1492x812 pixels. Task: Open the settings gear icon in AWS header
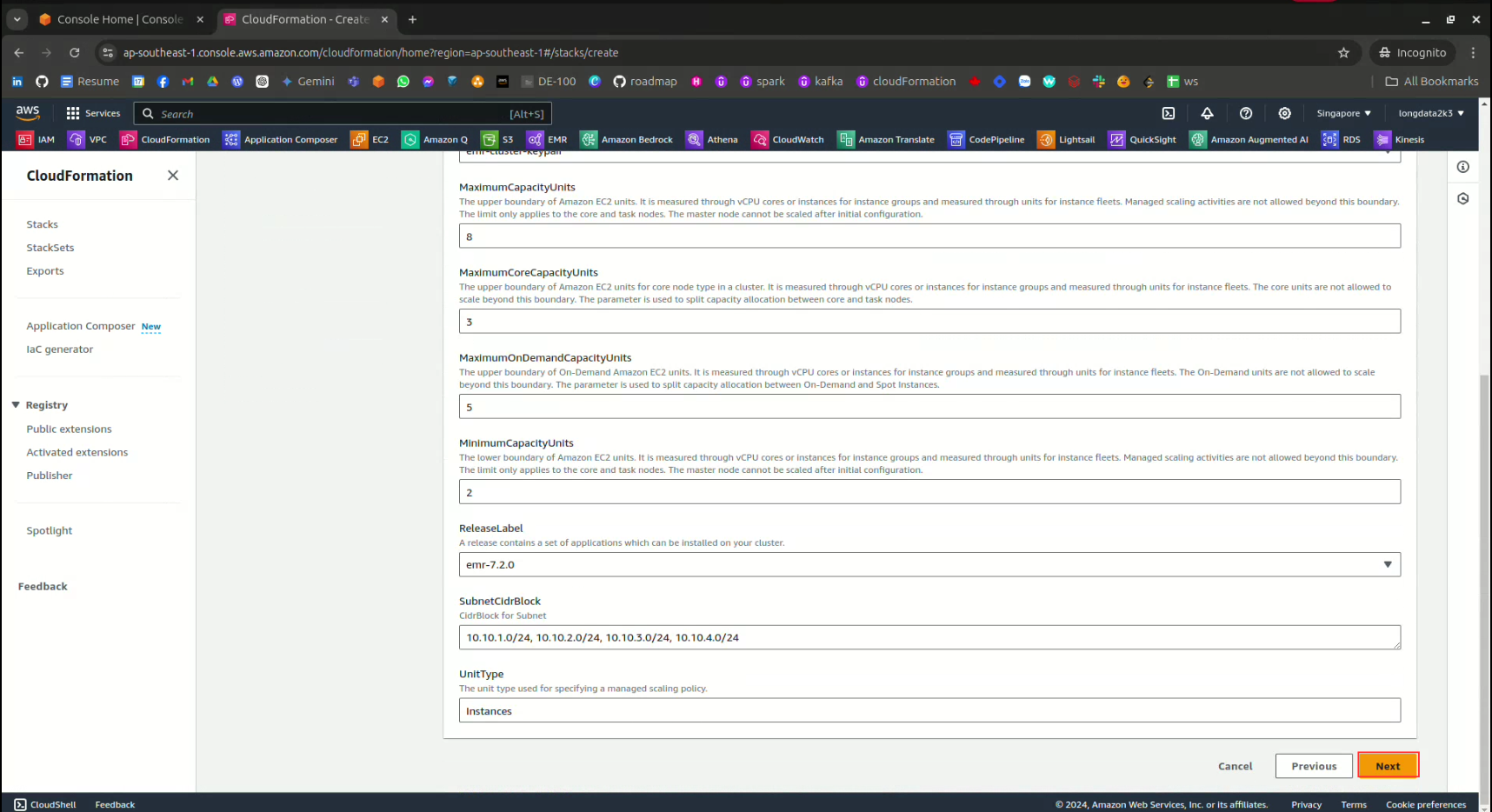pos(1284,113)
